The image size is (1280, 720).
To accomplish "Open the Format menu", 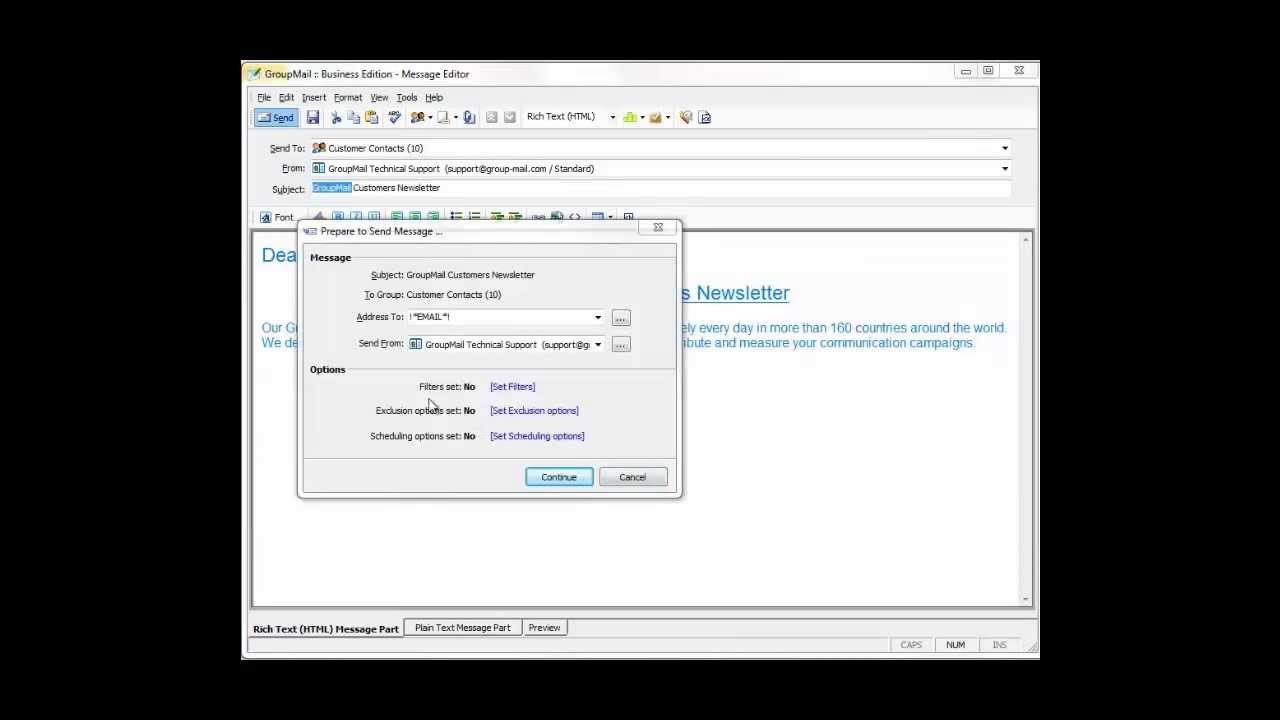I will coord(348,97).
